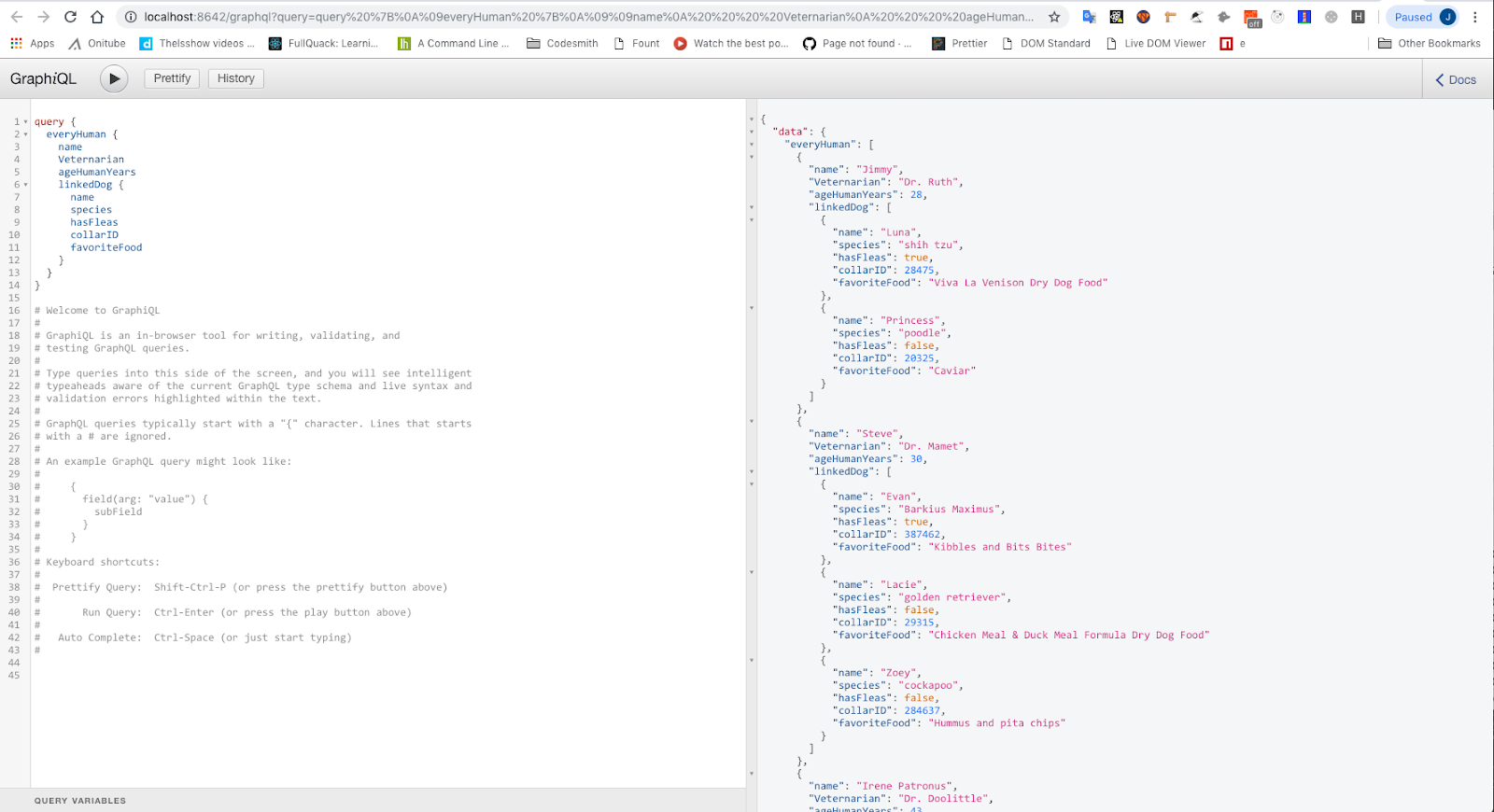Click the "Irene Patronus" name value
The width and height of the screenshot is (1494, 812).
click(904, 786)
